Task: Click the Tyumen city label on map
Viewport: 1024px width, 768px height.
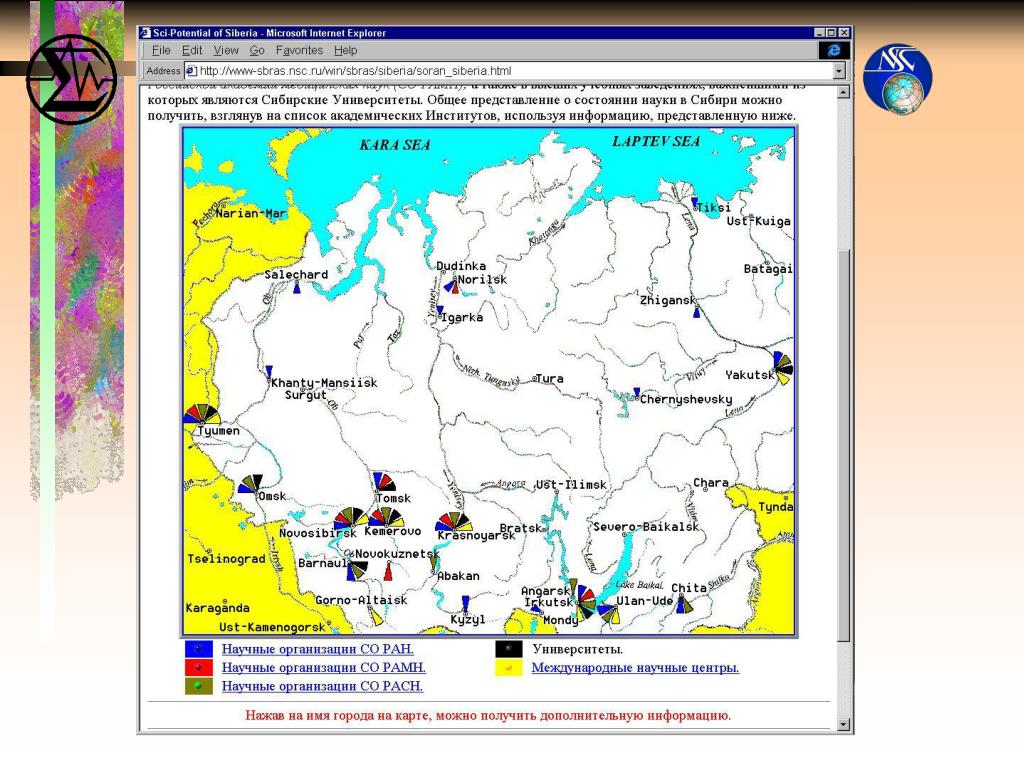Action: click(x=219, y=431)
